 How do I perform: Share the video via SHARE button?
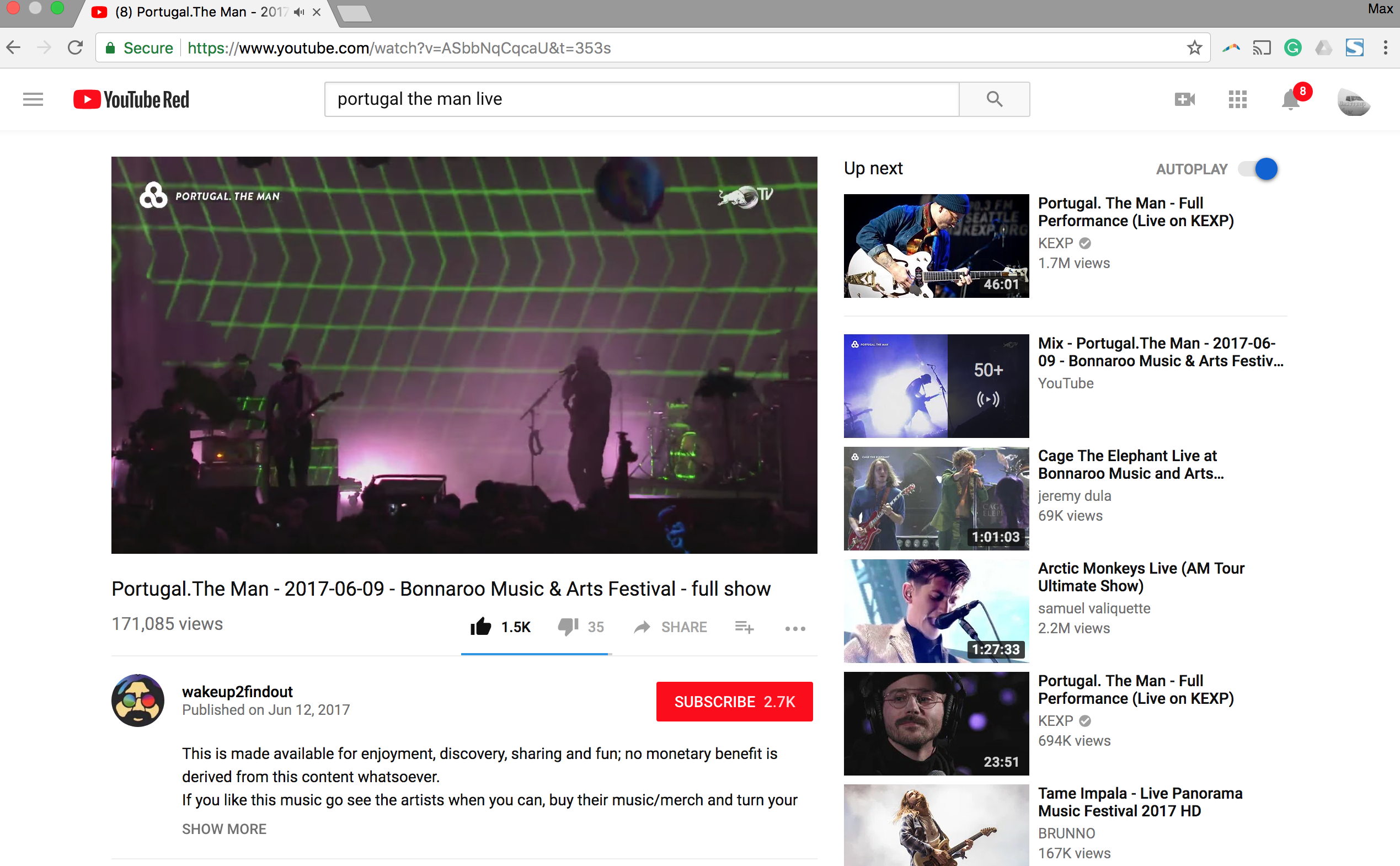(x=671, y=627)
